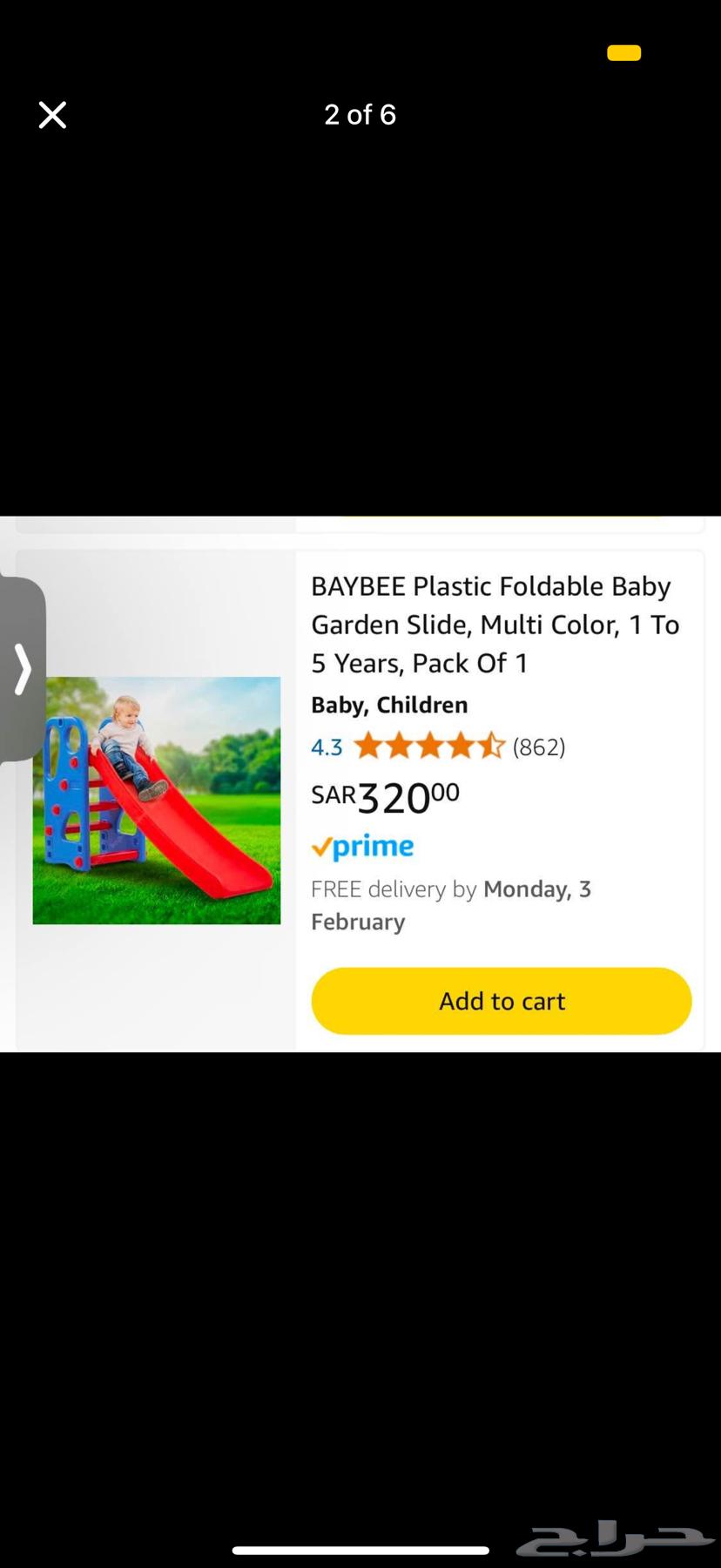The height and width of the screenshot is (1568, 721).
Task: Open the BAYBEE Plastic Foldable Baby Garden Slide title
Action: click(495, 625)
